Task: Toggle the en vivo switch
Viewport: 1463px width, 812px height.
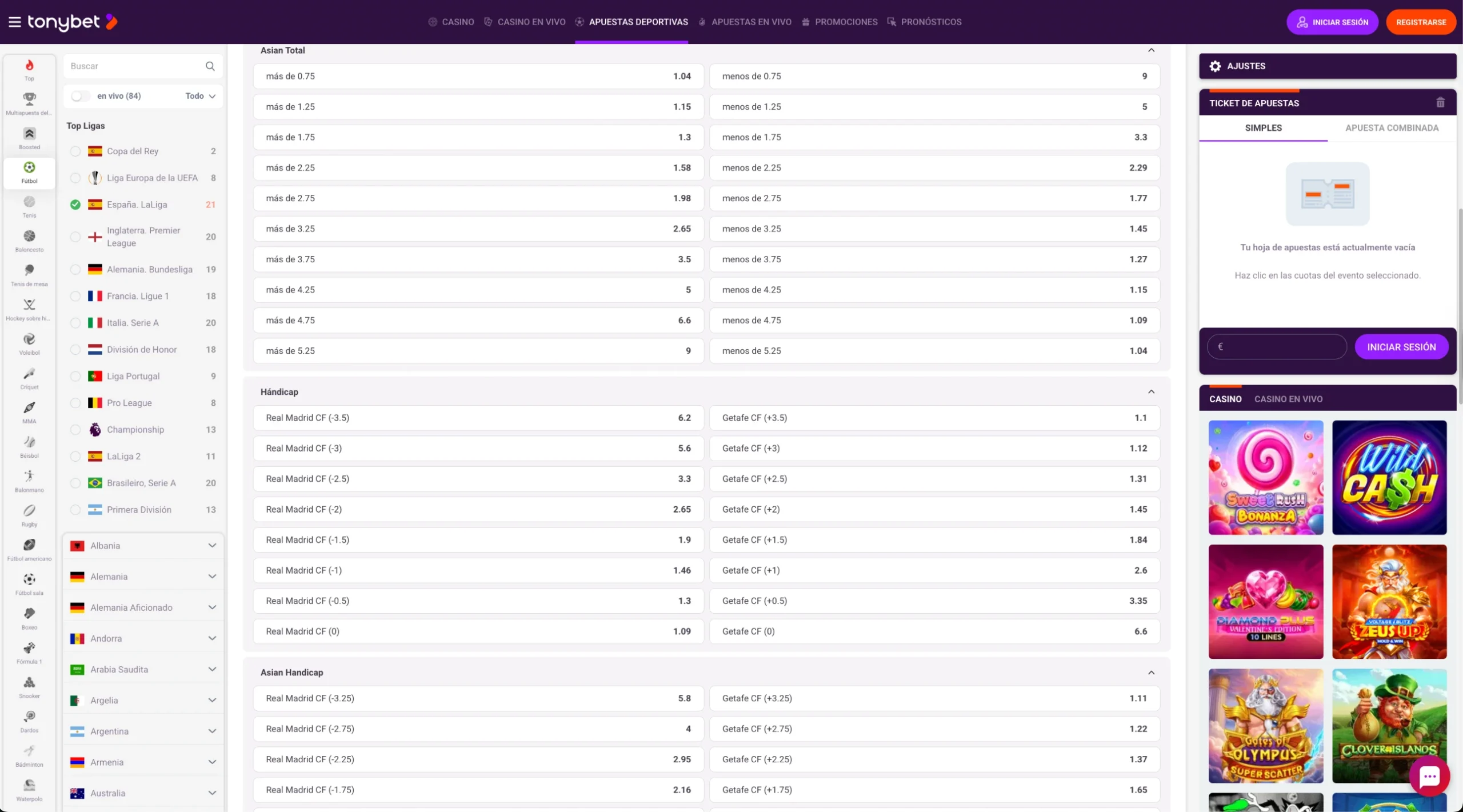Action: tap(81, 96)
